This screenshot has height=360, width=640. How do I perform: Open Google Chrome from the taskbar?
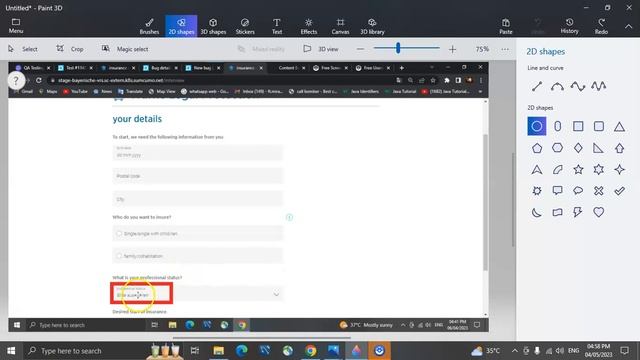[311, 351]
